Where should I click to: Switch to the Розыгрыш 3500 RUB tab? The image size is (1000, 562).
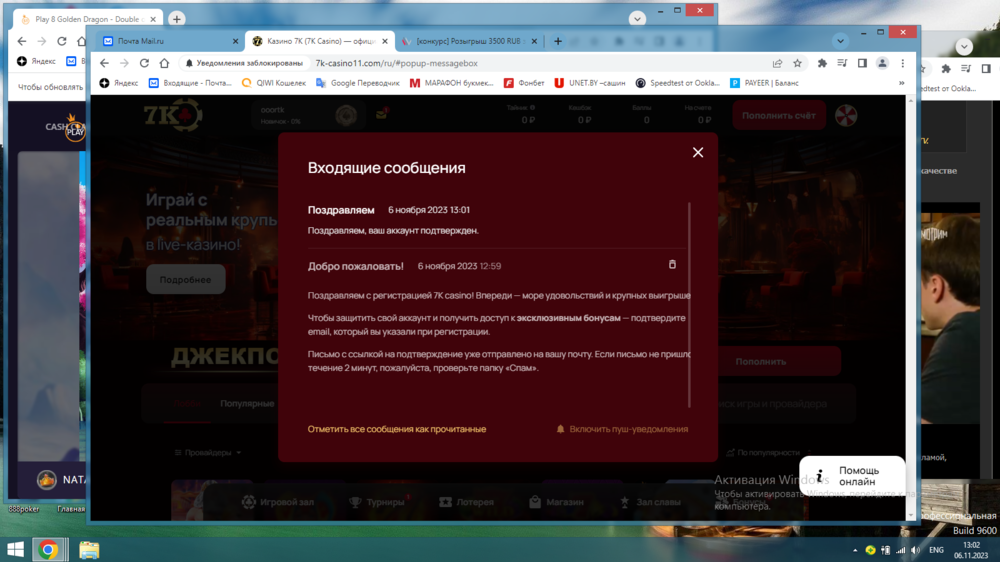tap(470, 41)
